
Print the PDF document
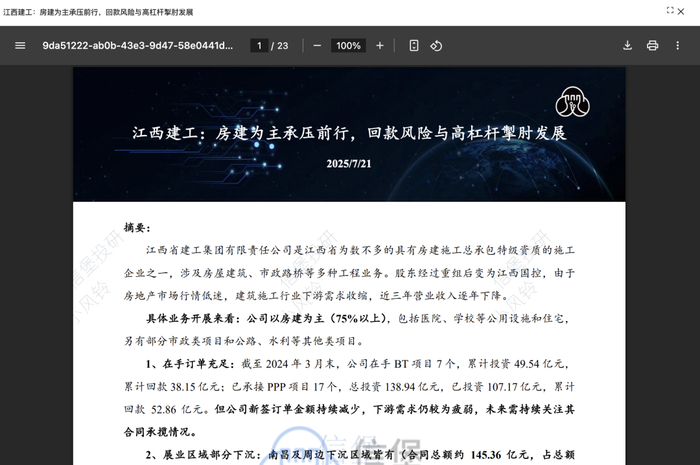652,46
